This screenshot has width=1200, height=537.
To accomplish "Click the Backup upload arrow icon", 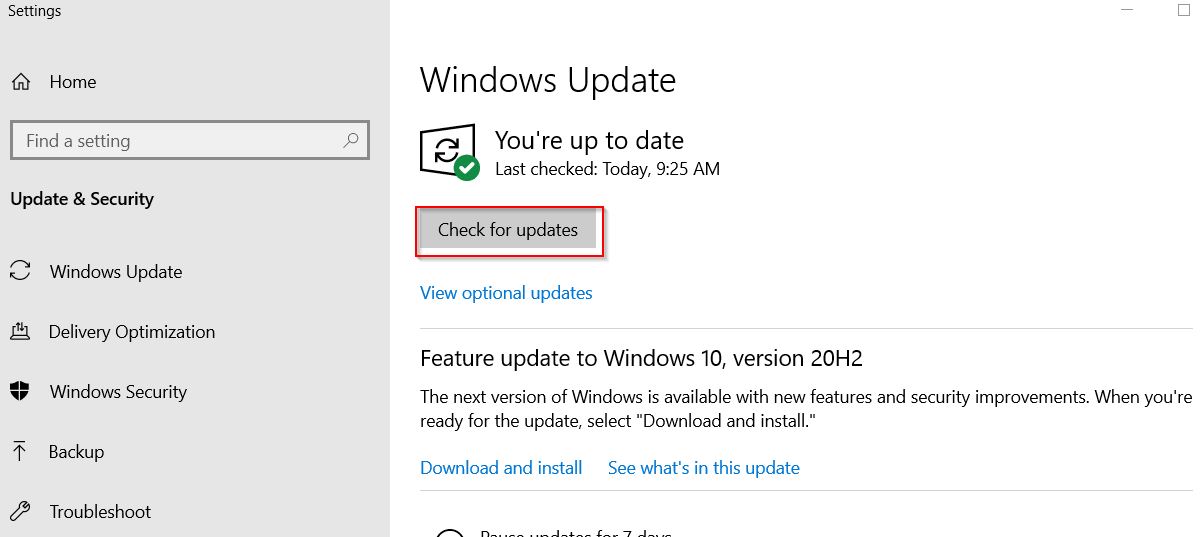I will (19, 451).
